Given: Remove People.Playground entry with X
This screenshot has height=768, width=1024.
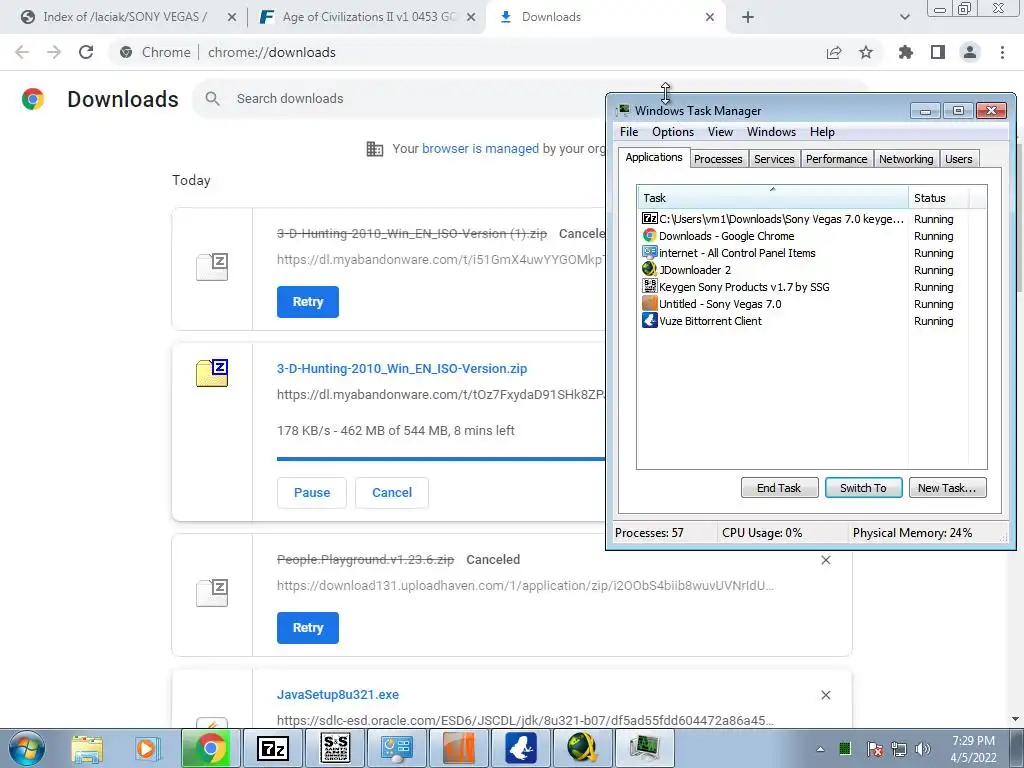Looking at the screenshot, I should tap(825, 560).
